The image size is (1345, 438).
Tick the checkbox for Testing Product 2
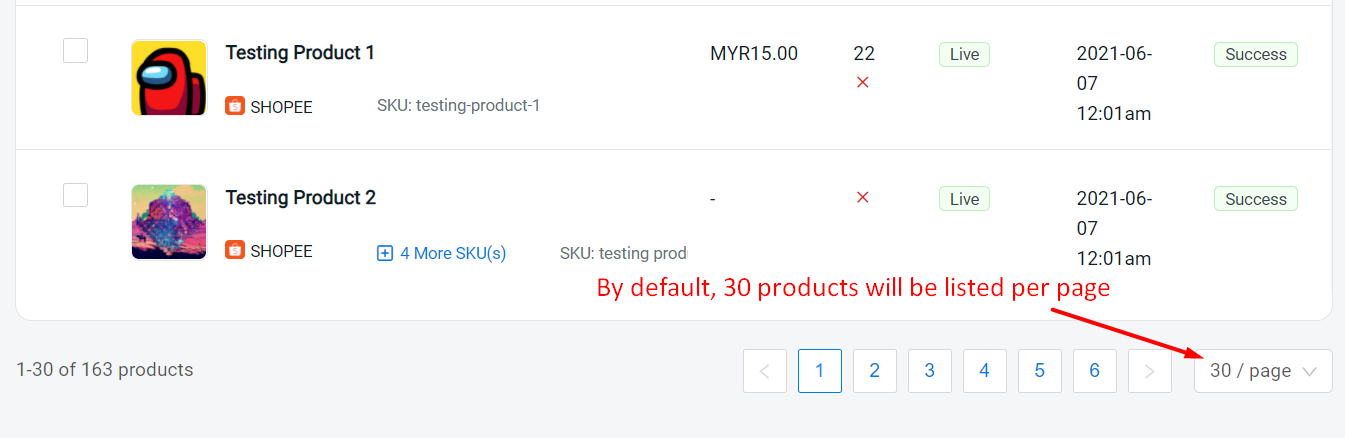coord(75,195)
